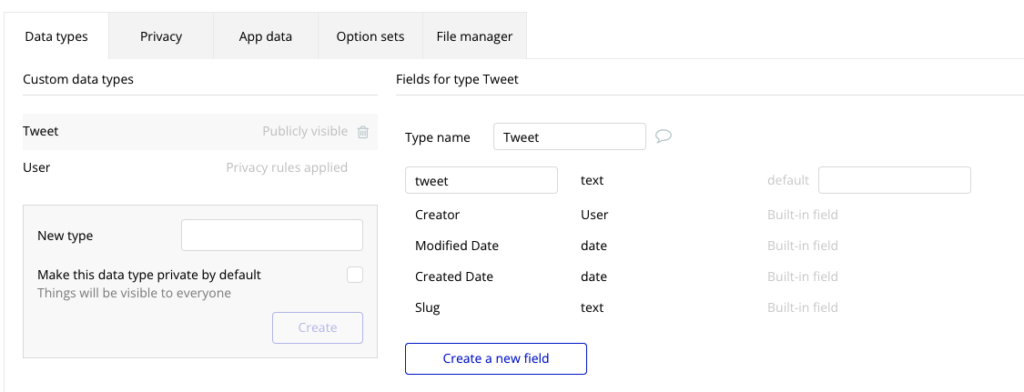
Task: Click the 'User' type of Creator field
Action: [x=594, y=215]
